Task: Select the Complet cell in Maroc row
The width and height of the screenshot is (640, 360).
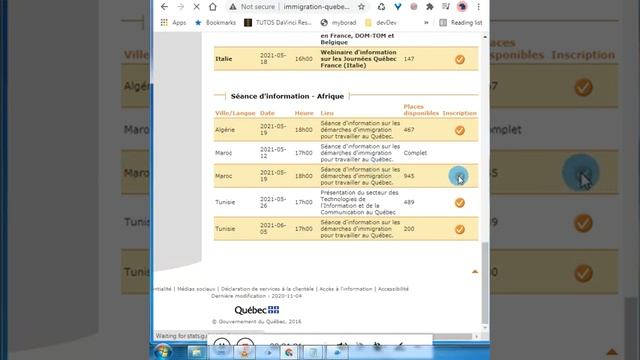Action: [x=415, y=153]
